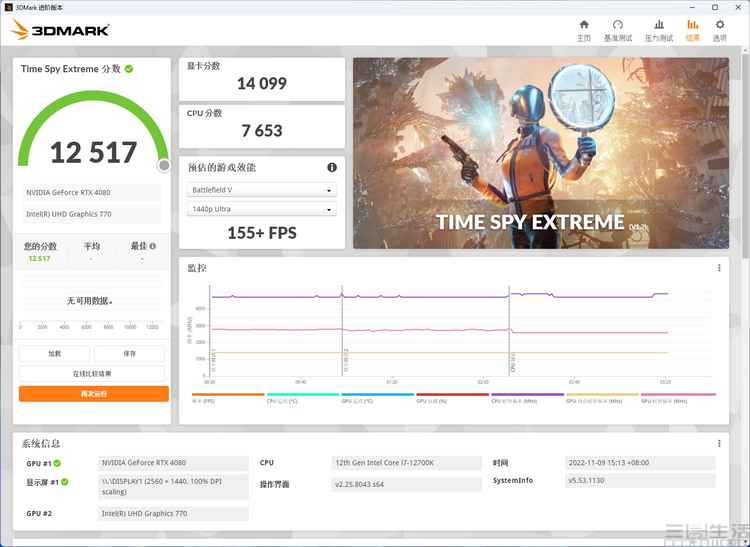Click the info icon beside 最佳
750x547 pixels.
point(153,246)
